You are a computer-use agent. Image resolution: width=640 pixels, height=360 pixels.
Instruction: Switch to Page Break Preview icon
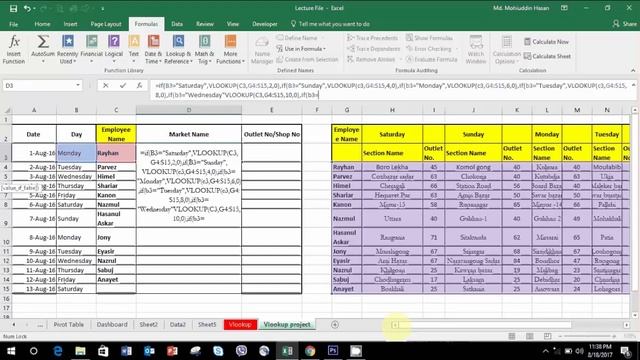[547, 336]
